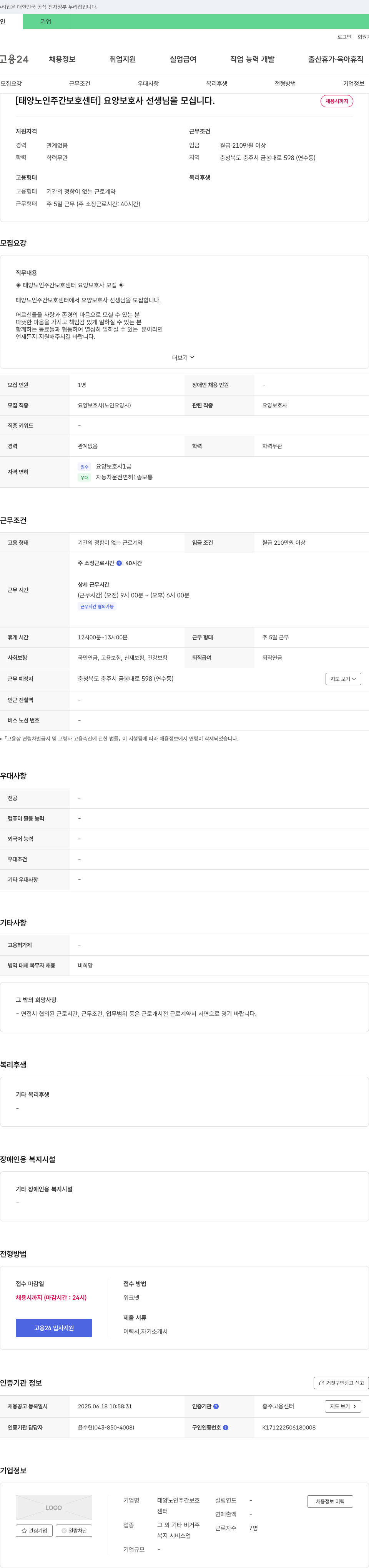
Task: Jump to 복리후생 section tab
Action: tap(216, 83)
